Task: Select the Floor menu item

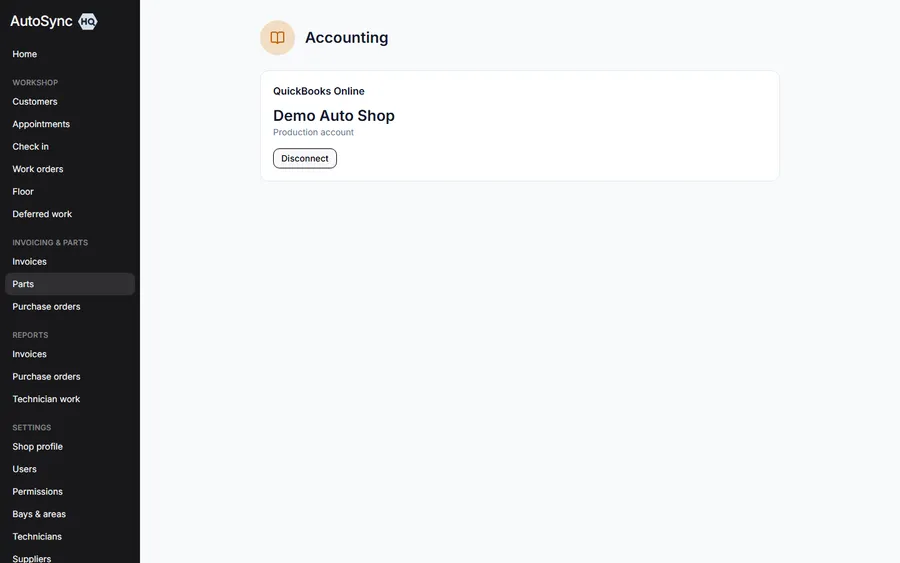Action: point(23,191)
